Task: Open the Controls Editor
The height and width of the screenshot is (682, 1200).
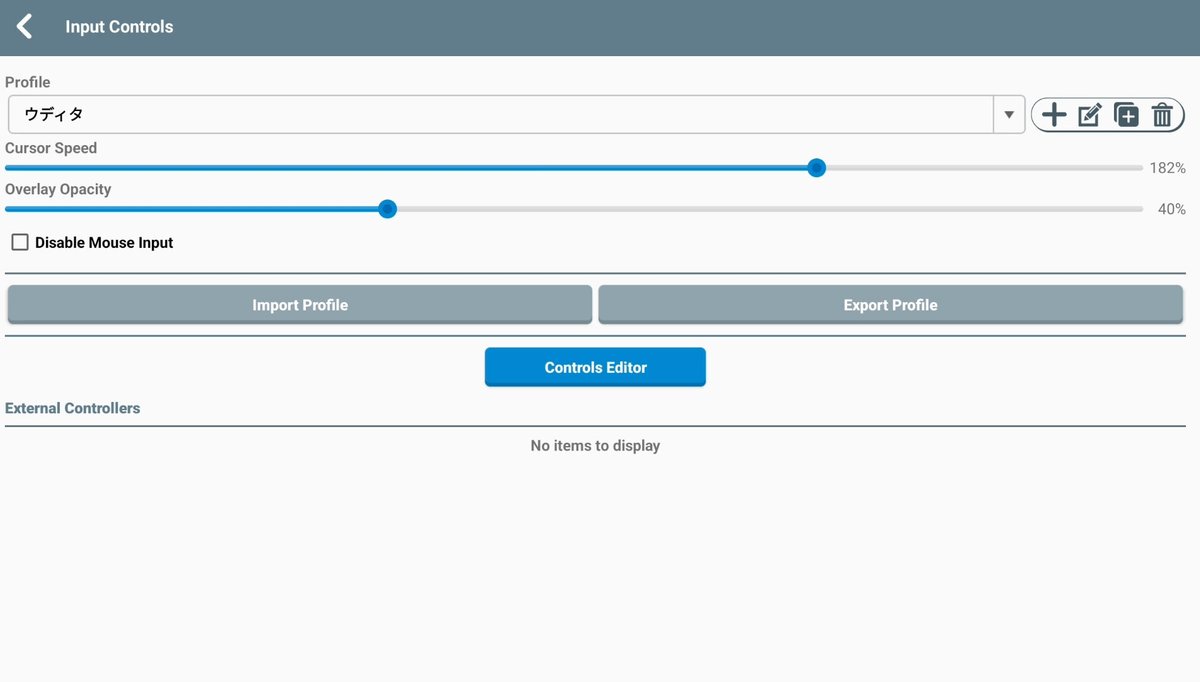Action: [x=595, y=367]
